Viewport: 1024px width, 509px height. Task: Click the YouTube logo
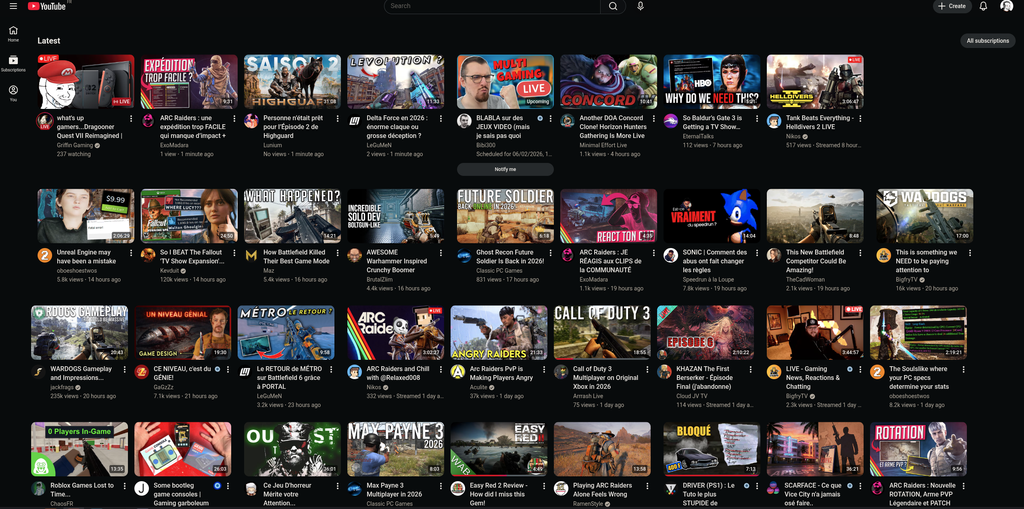47,6
